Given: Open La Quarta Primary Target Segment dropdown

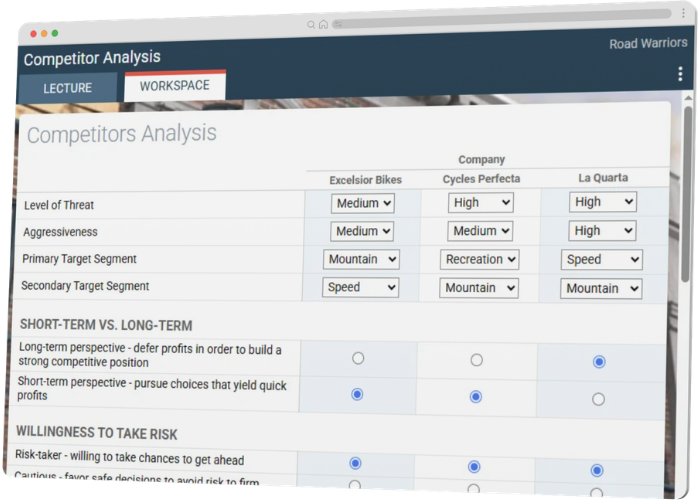Looking at the screenshot, I should pos(601,259).
